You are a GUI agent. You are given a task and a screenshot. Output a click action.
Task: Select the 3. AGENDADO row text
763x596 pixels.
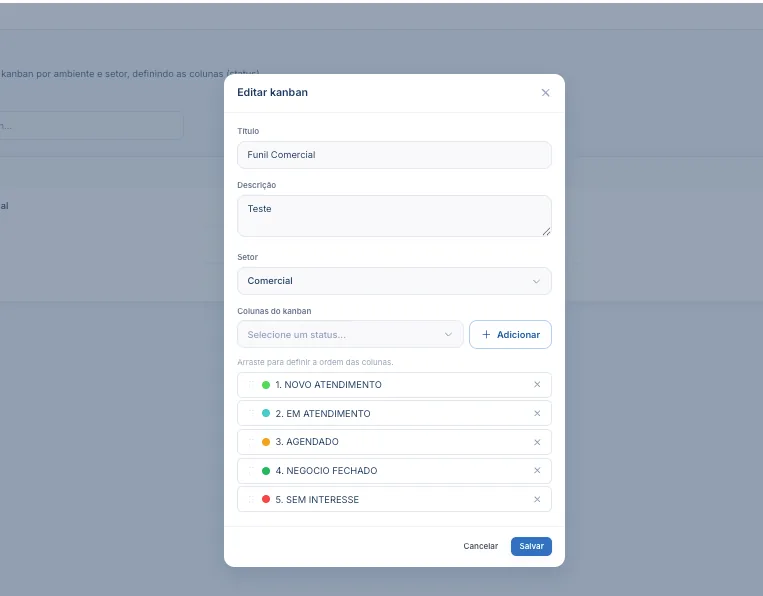[307, 442]
